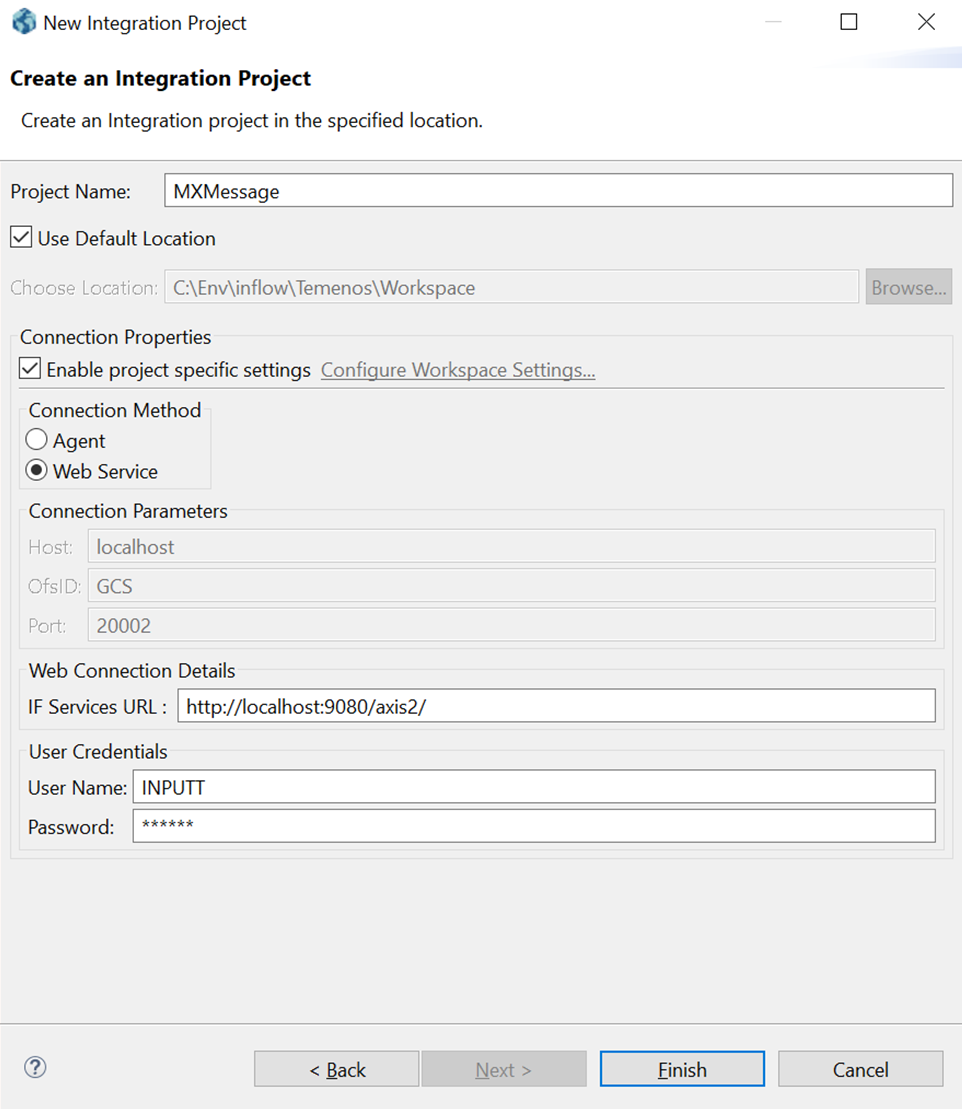Click the Port field showing 20002
The image size is (962, 1109).
(511, 626)
